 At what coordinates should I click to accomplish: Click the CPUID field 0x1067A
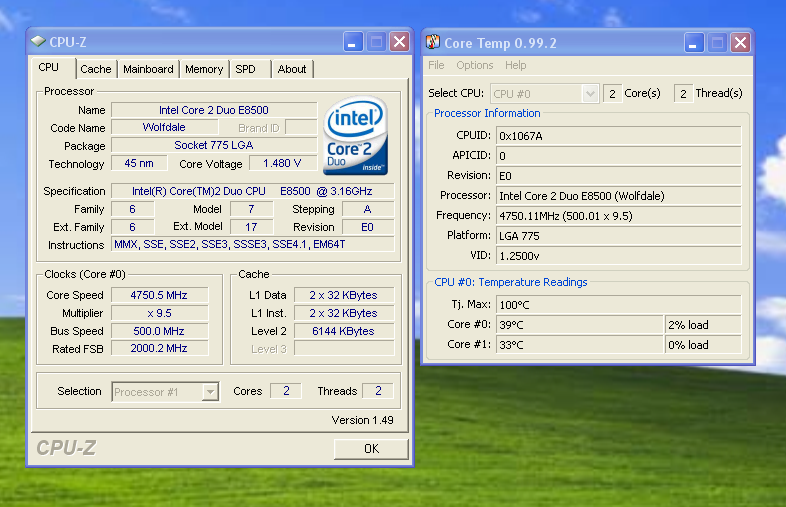(x=619, y=136)
